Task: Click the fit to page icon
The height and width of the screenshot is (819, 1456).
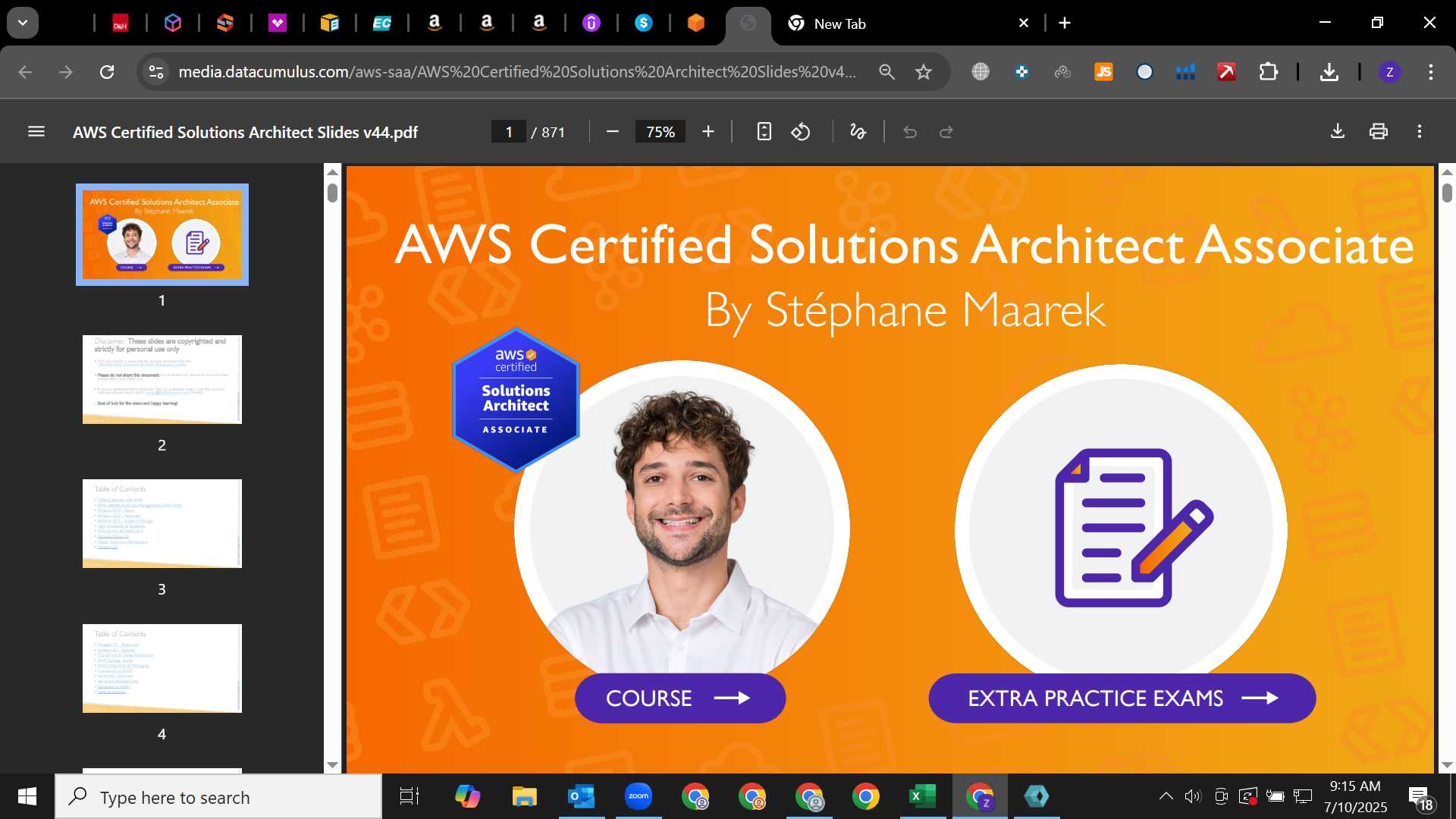Action: click(764, 132)
